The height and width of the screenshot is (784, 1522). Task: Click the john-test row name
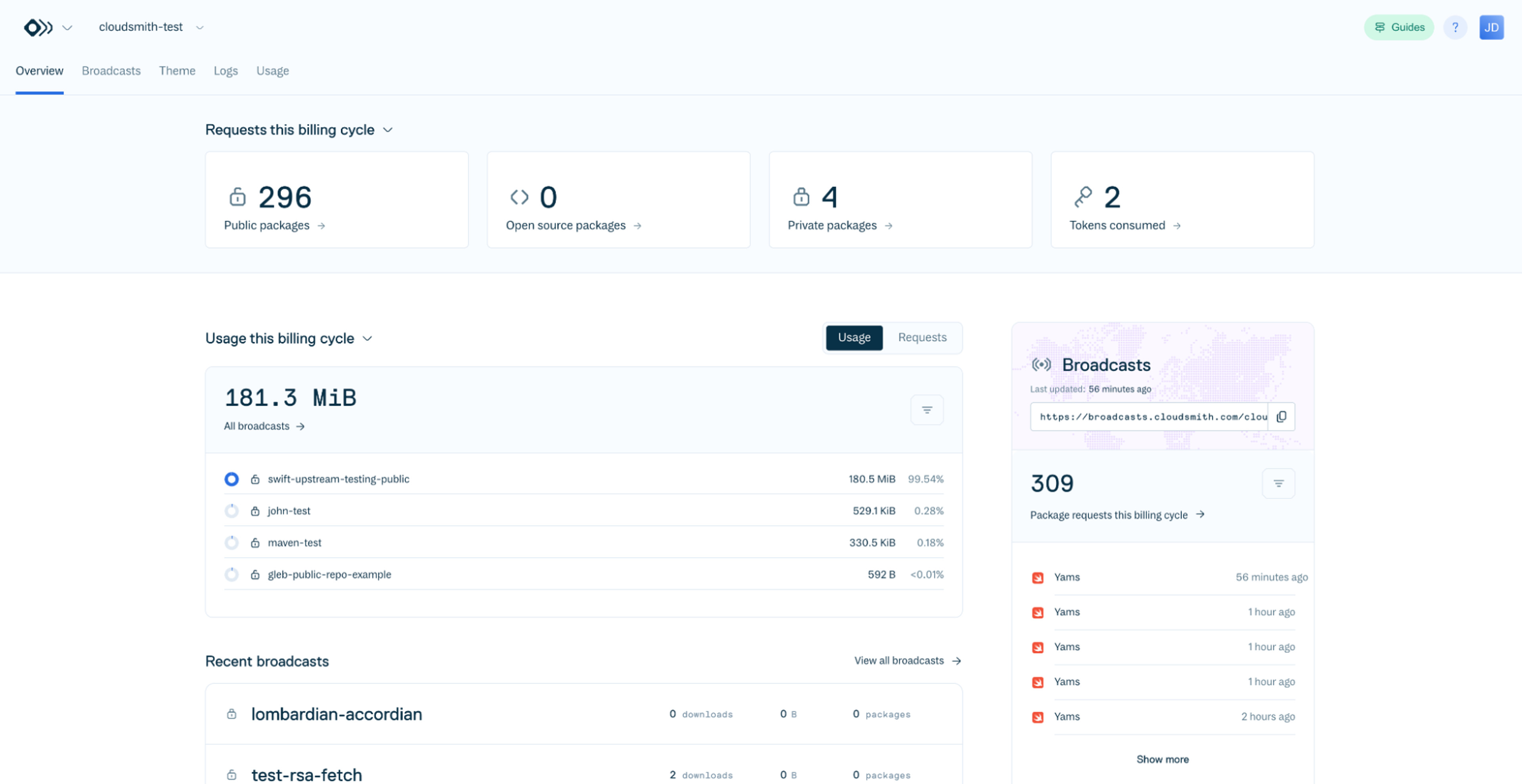tap(289, 511)
